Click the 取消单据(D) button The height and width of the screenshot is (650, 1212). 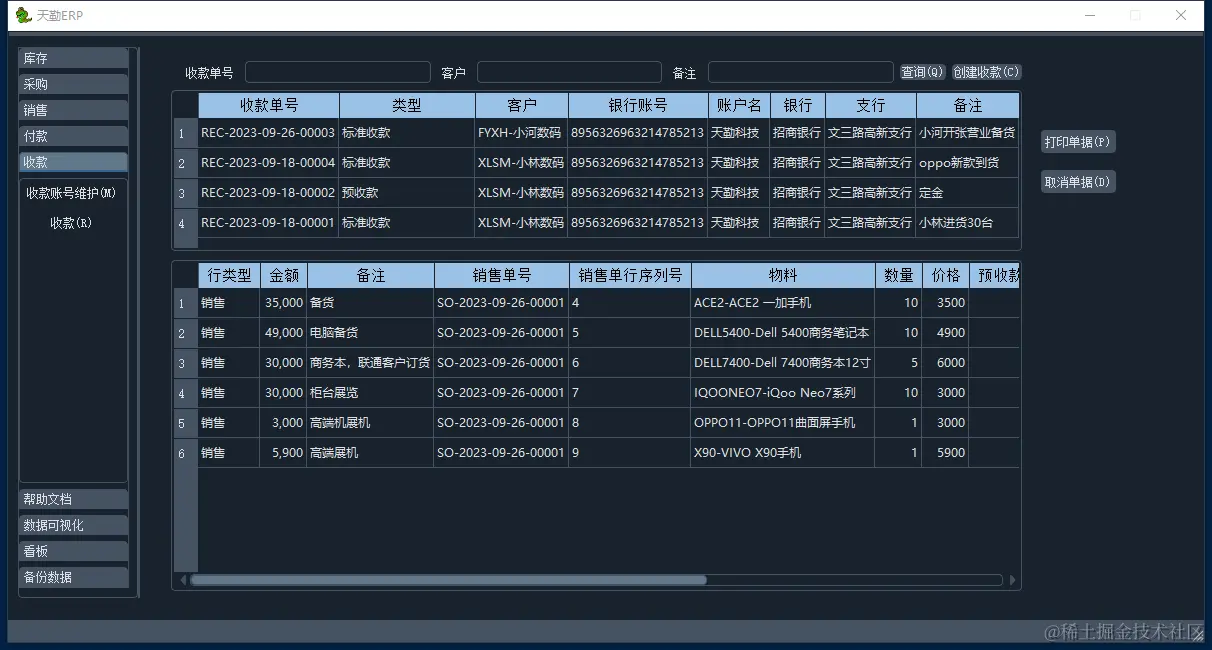click(x=1077, y=181)
